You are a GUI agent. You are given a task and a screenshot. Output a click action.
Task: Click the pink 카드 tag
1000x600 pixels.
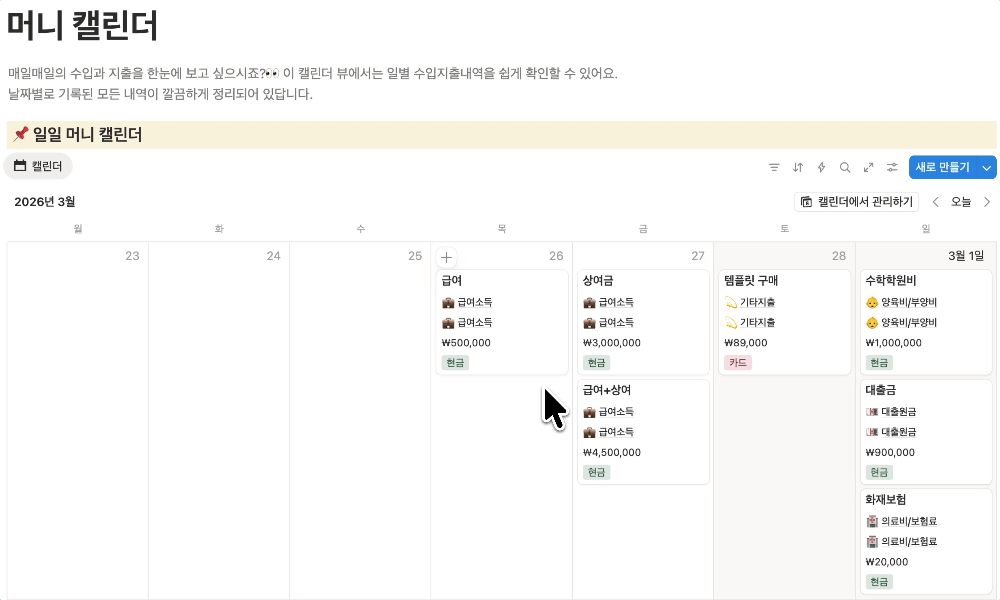[738, 362]
